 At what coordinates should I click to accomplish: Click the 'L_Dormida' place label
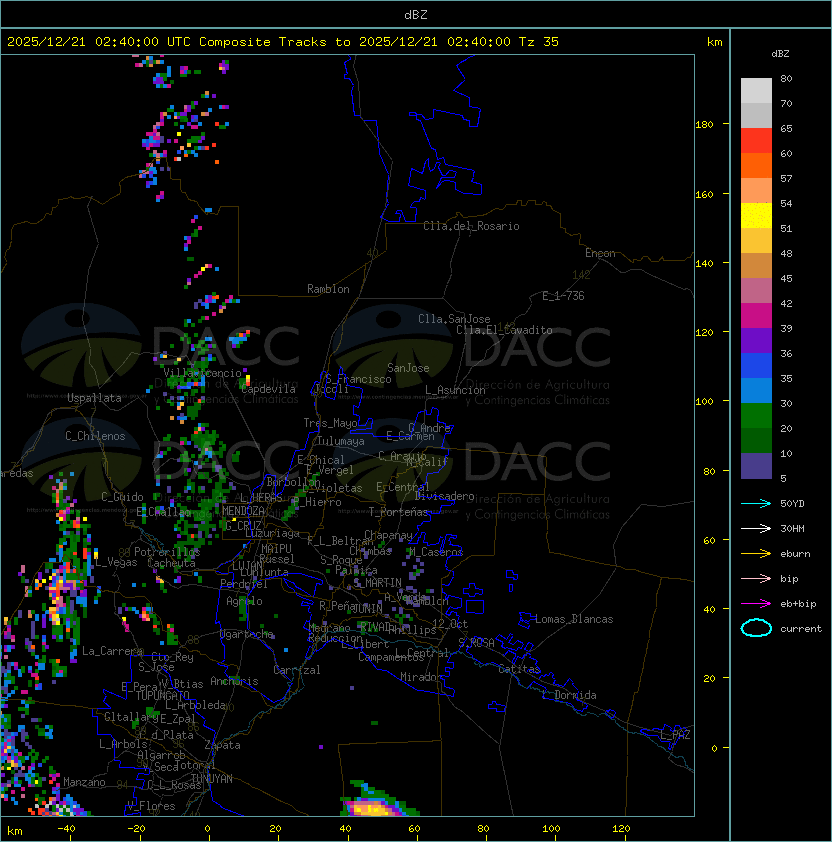569,695
